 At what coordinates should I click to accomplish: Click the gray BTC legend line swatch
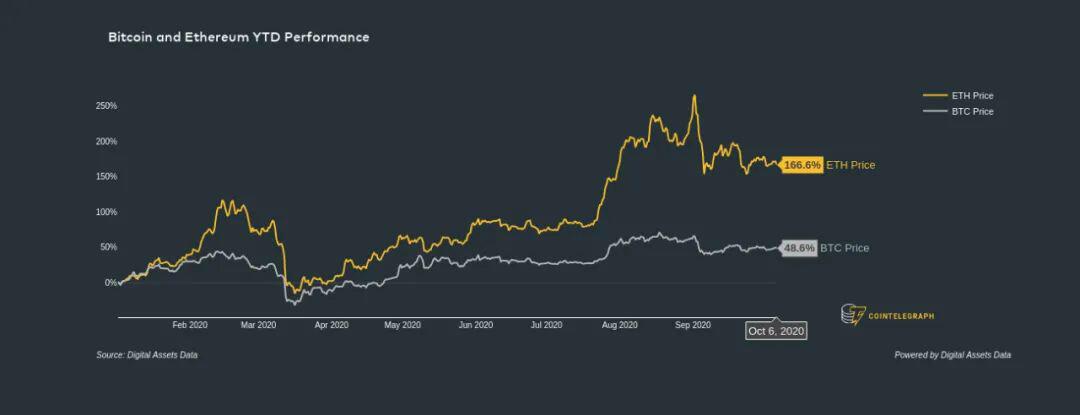(934, 111)
